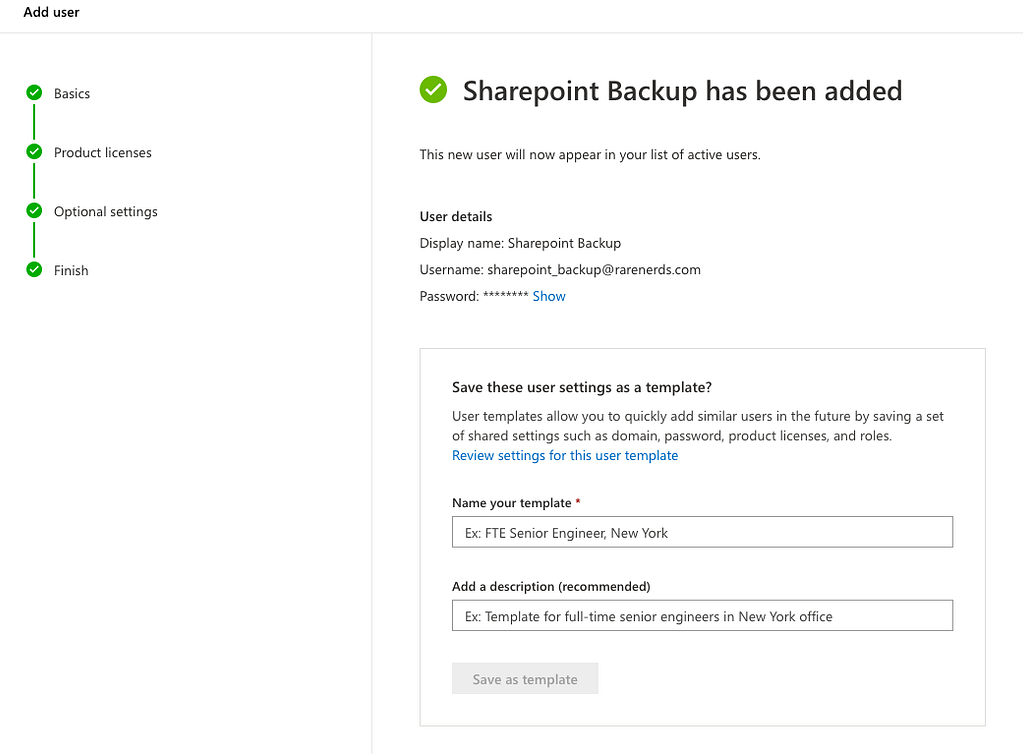This screenshot has width=1023, height=754.
Task: Click the Save as template button
Action: (525, 679)
